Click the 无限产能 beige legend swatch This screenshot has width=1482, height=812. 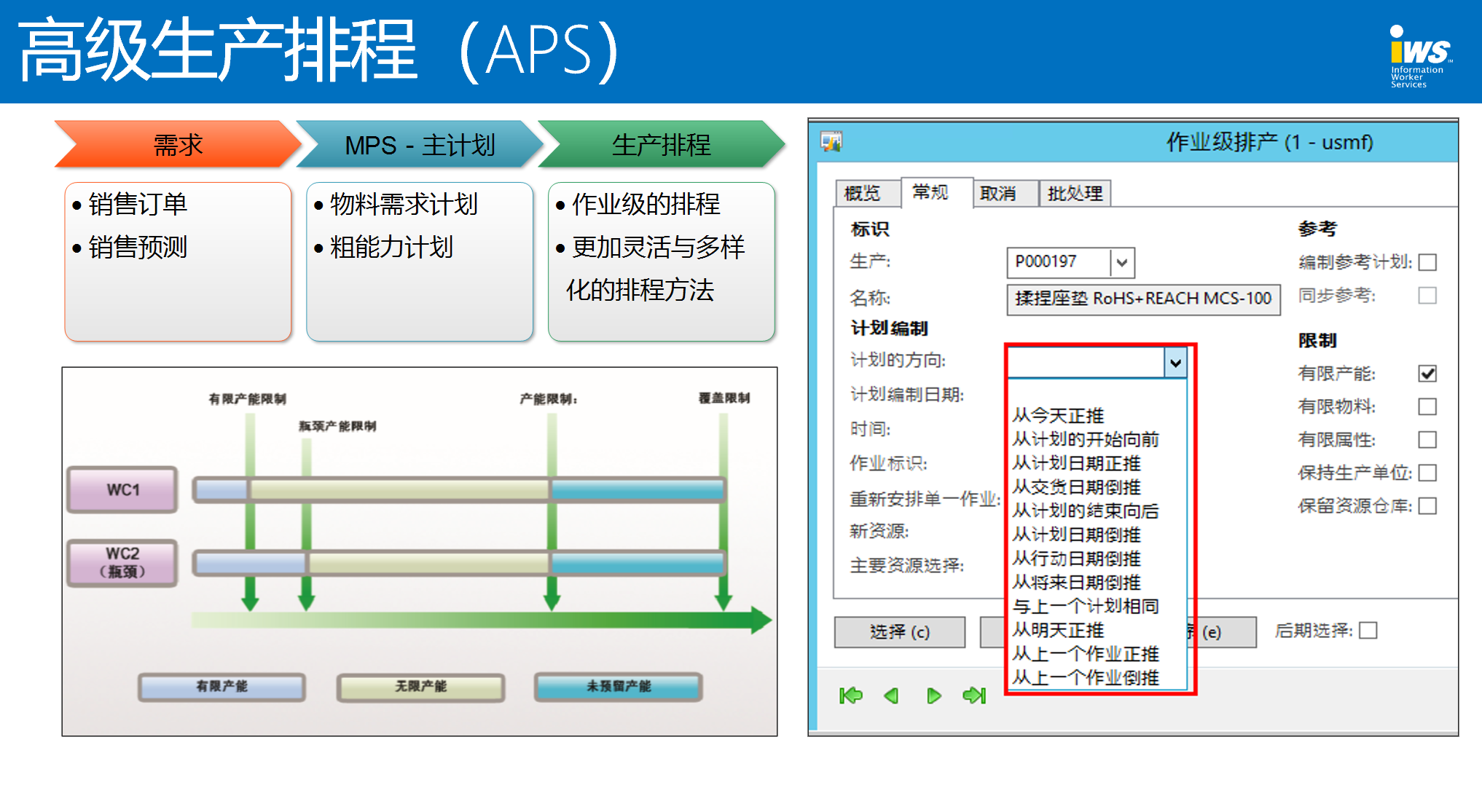click(420, 687)
